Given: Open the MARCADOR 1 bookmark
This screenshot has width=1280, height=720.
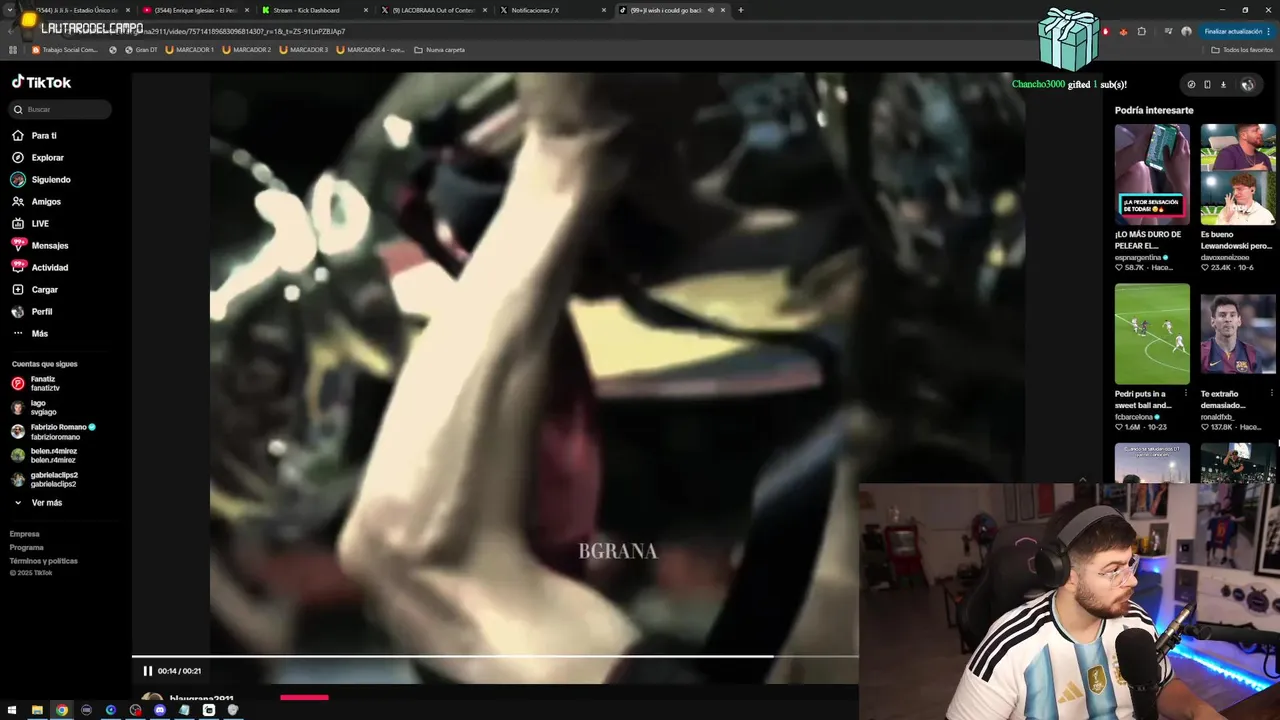Looking at the screenshot, I should coord(190,50).
